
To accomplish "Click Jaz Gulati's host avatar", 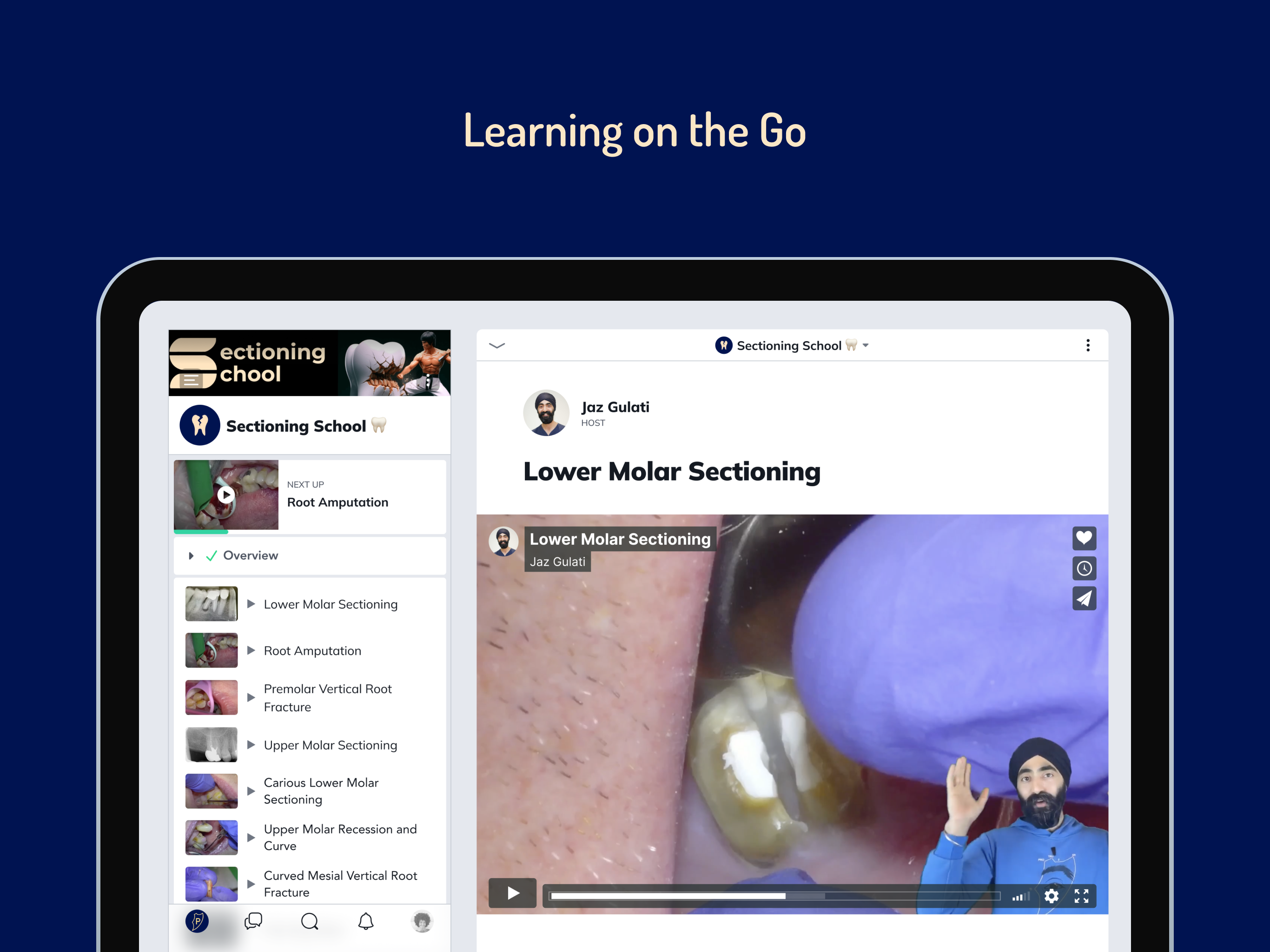I will click(546, 413).
